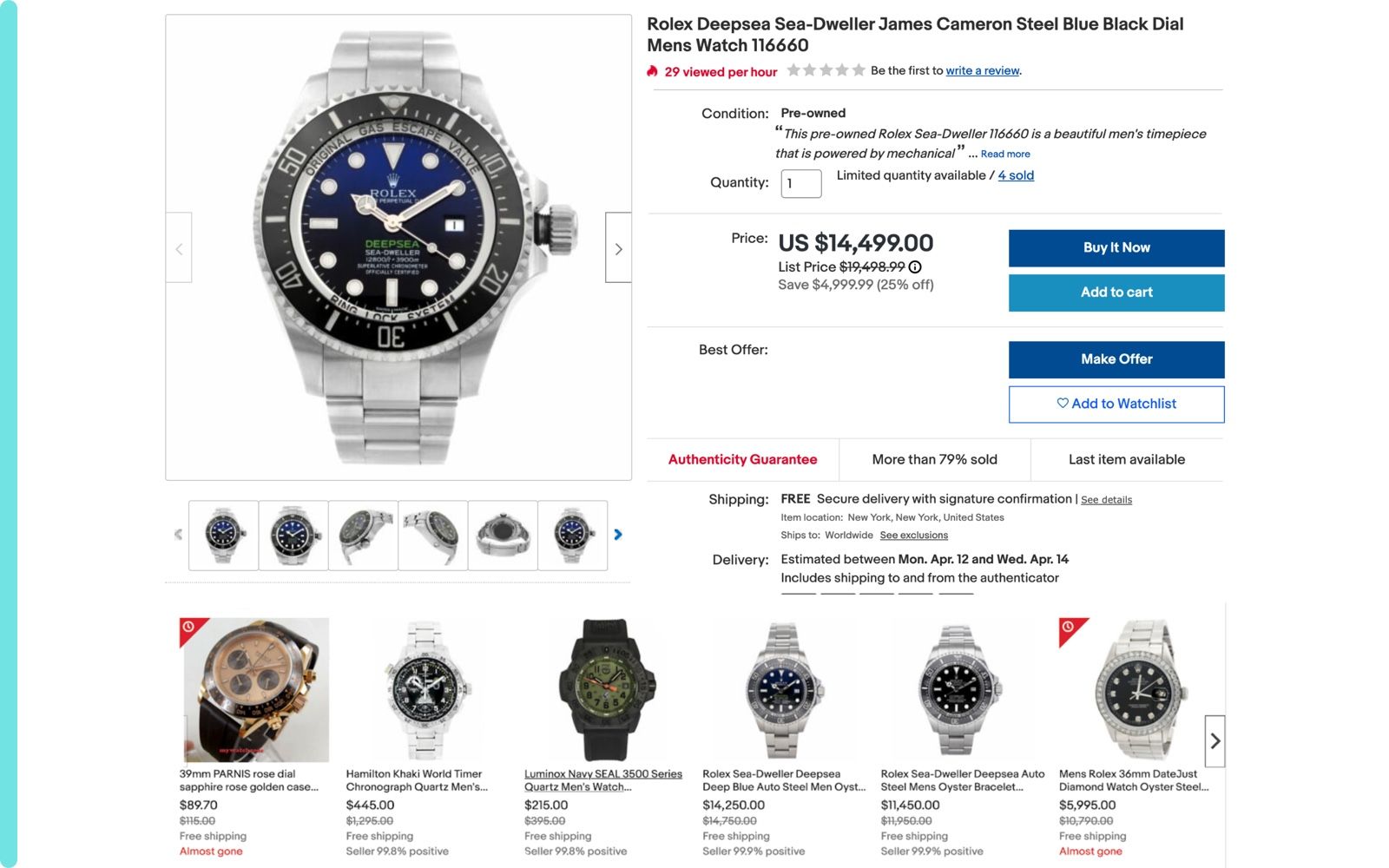Expand the Read more description link

pyautogui.click(x=1005, y=154)
